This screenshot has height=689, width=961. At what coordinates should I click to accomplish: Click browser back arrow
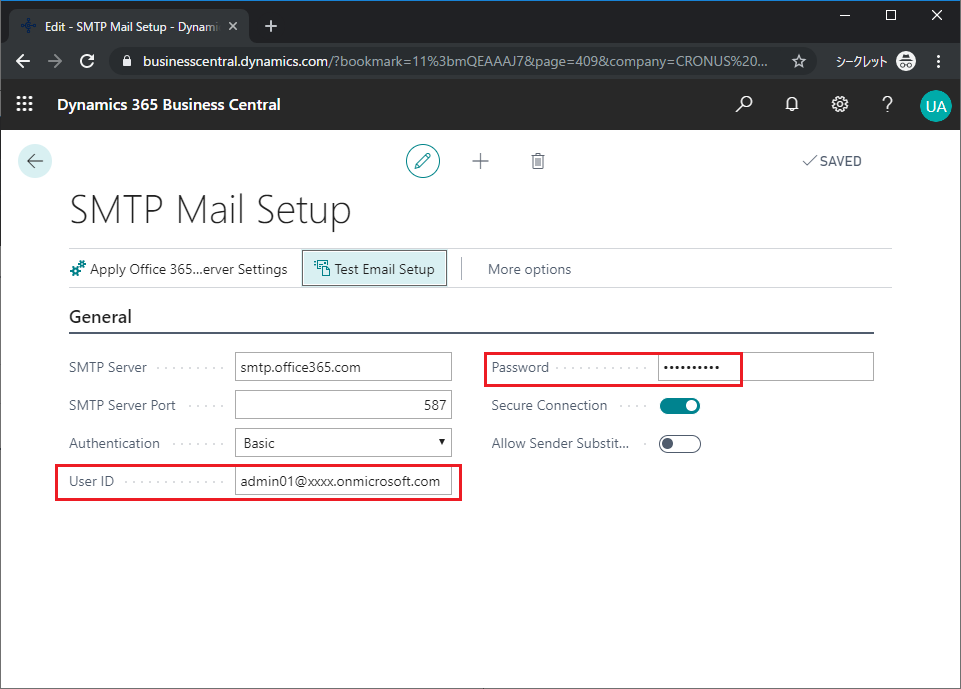[x=23, y=61]
